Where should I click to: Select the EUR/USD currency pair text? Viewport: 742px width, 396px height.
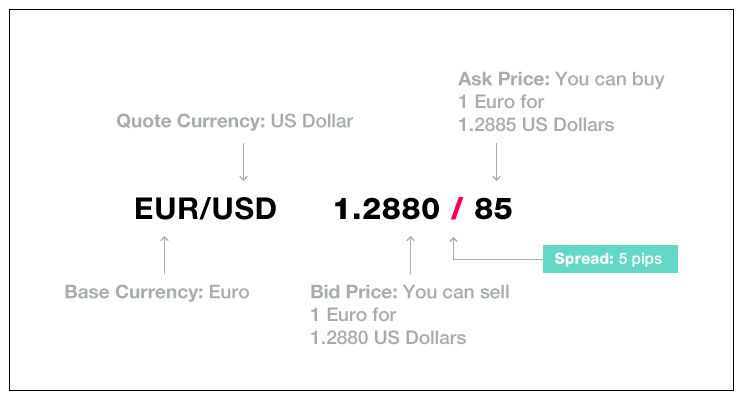(x=205, y=209)
